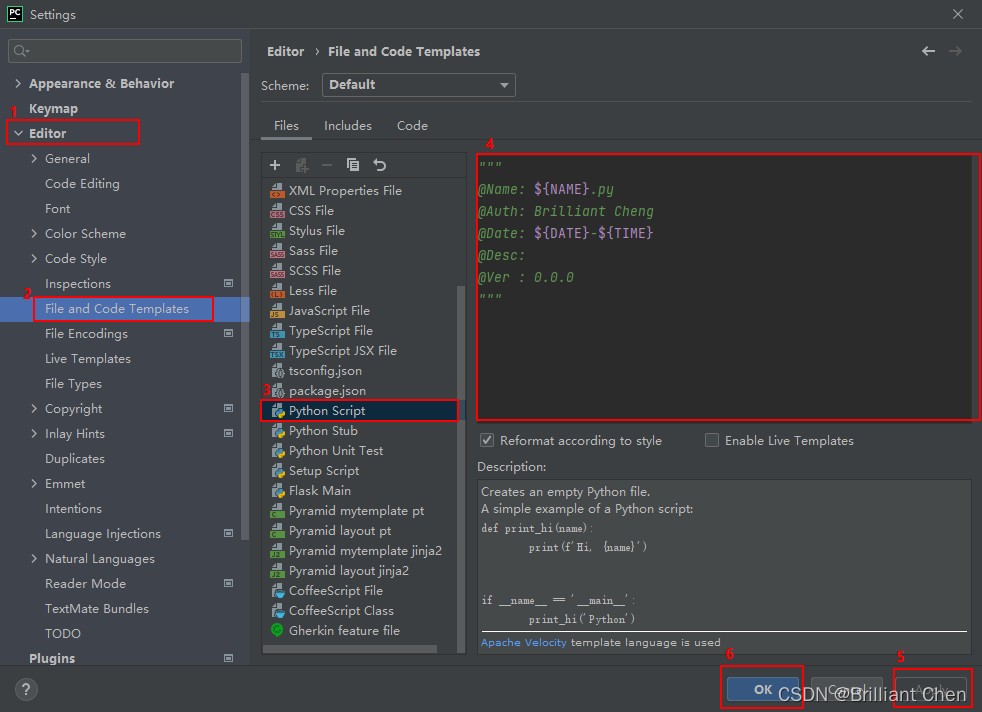Select Setup Script template
The width and height of the screenshot is (982, 712).
tap(324, 471)
